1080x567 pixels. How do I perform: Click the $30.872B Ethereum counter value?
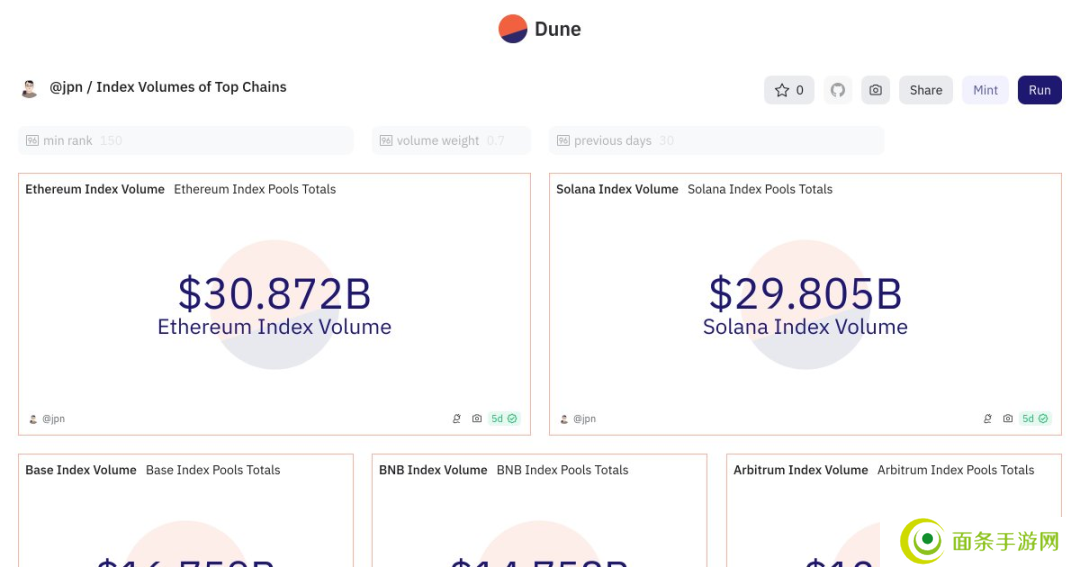tap(275, 294)
